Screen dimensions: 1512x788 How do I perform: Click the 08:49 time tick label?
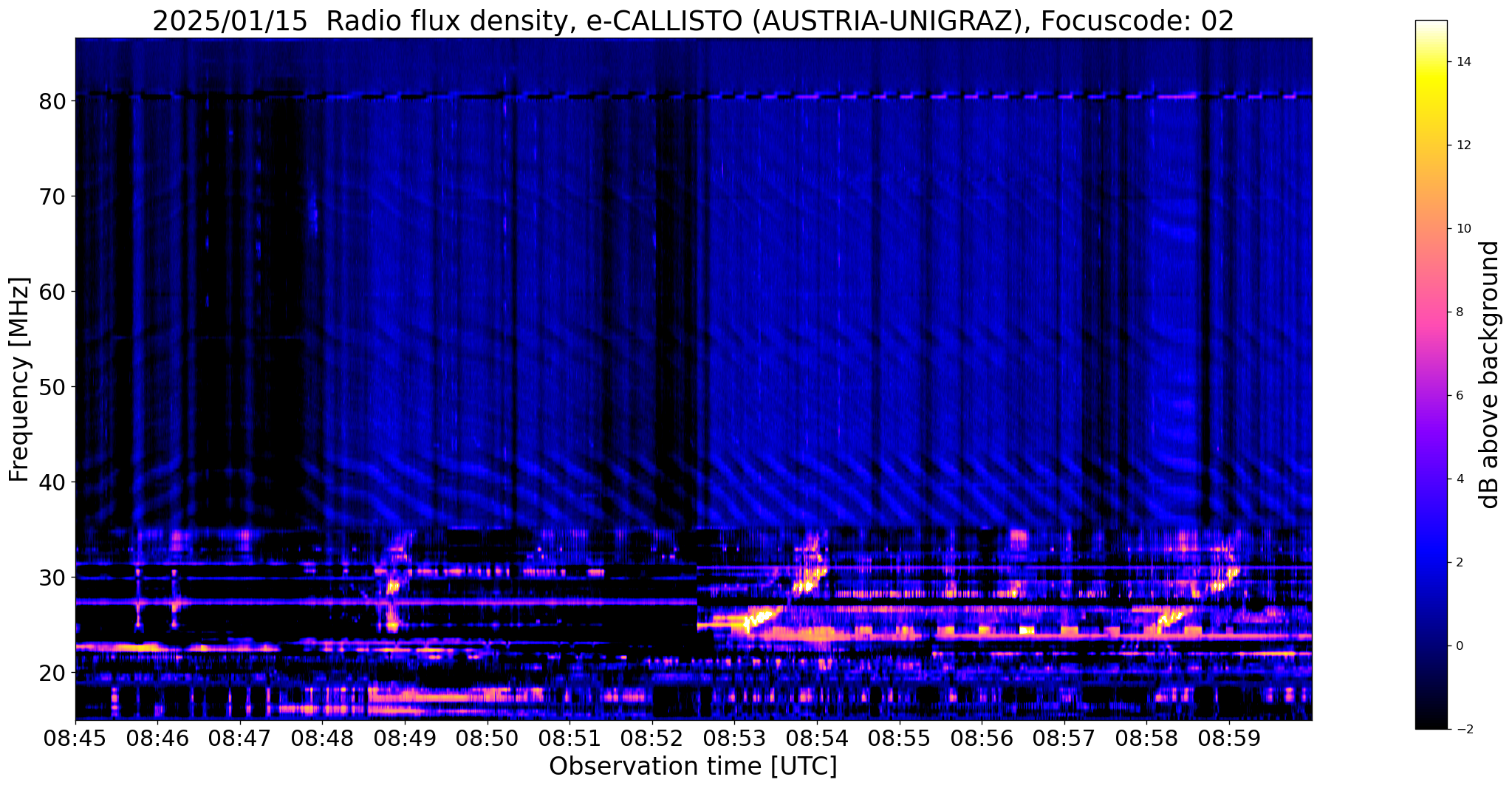click(x=405, y=738)
